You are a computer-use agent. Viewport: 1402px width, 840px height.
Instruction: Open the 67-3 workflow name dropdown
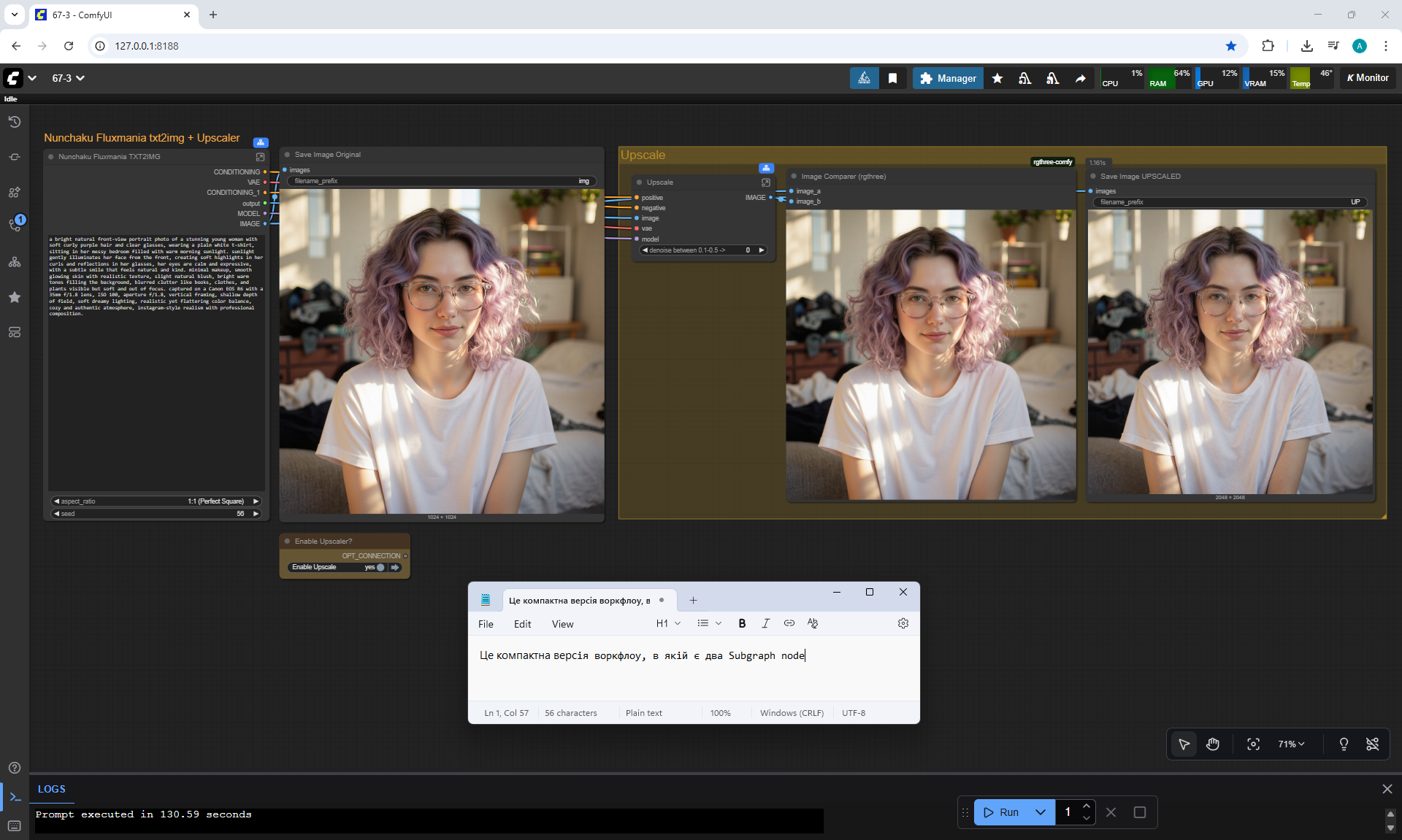[68, 78]
